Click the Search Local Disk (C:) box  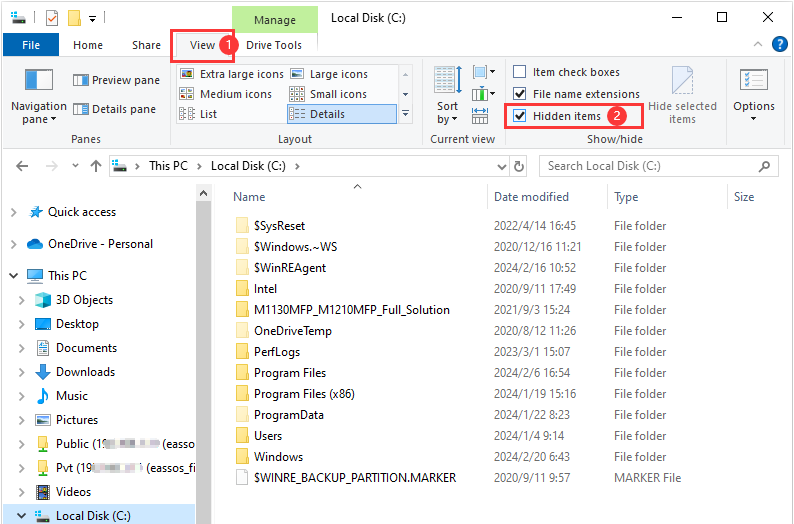click(650, 166)
